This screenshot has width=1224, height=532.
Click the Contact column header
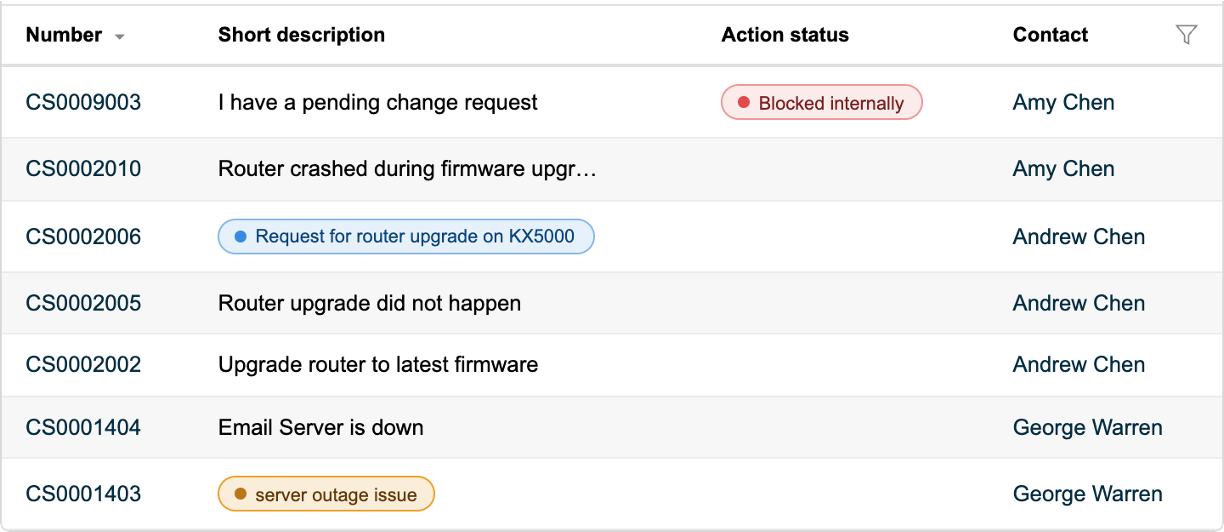1050,35
